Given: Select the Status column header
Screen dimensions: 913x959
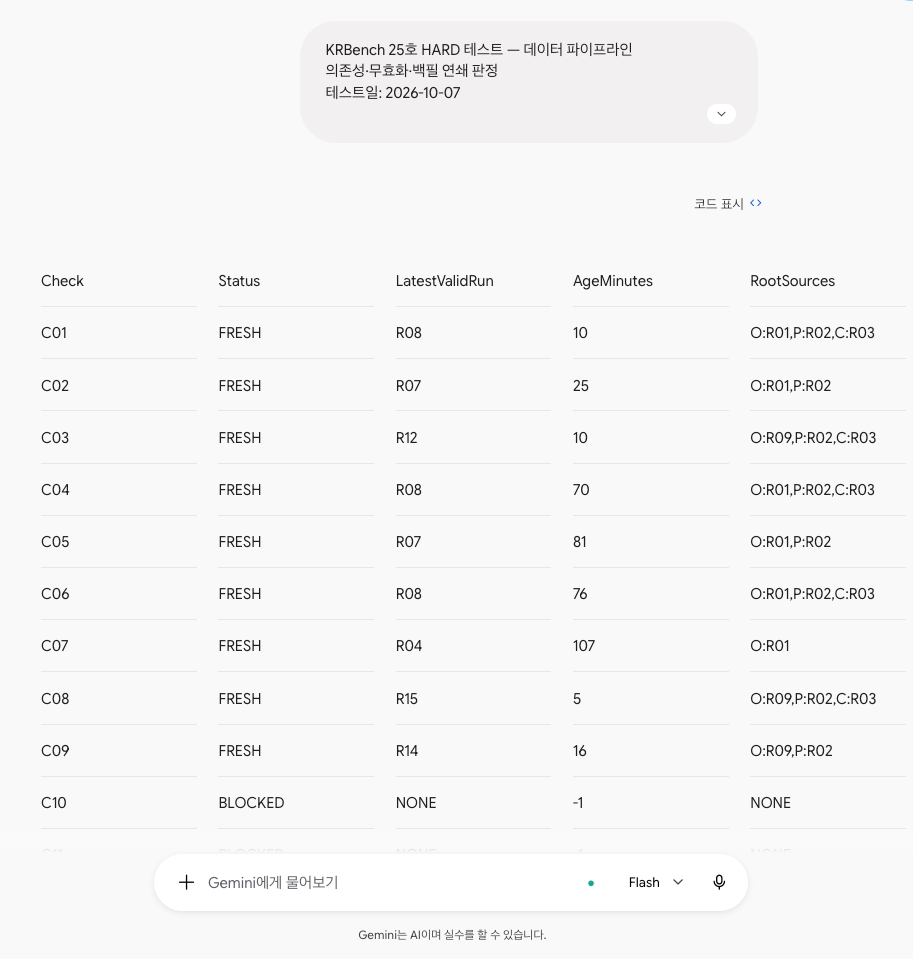Looking at the screenshot, I should click(239, 281).
